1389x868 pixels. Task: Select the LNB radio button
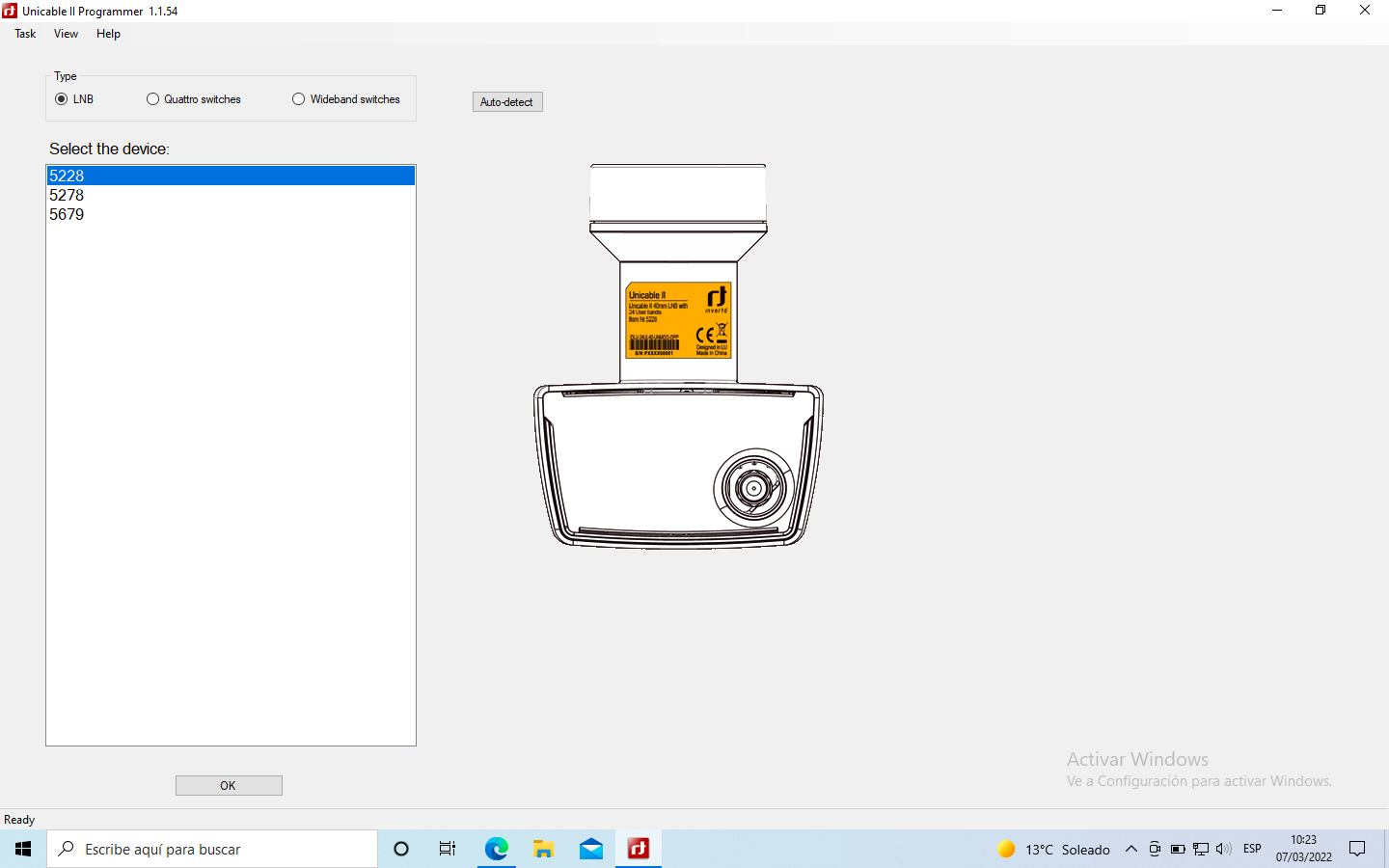(x=62, y=99)
